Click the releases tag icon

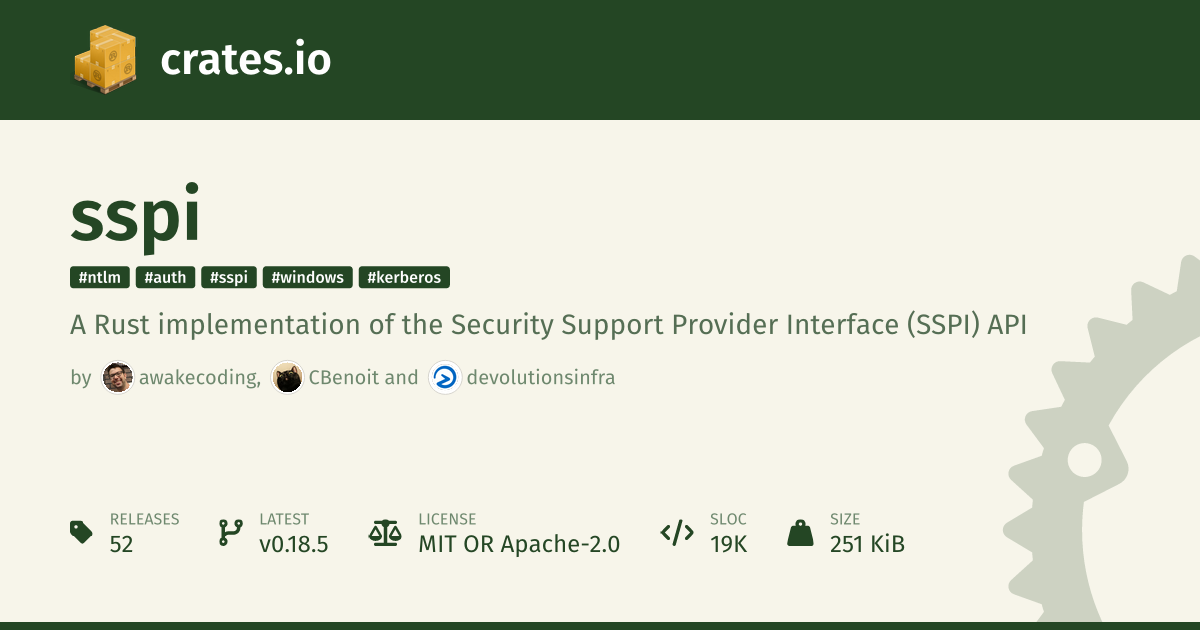[x=82, y=532]
